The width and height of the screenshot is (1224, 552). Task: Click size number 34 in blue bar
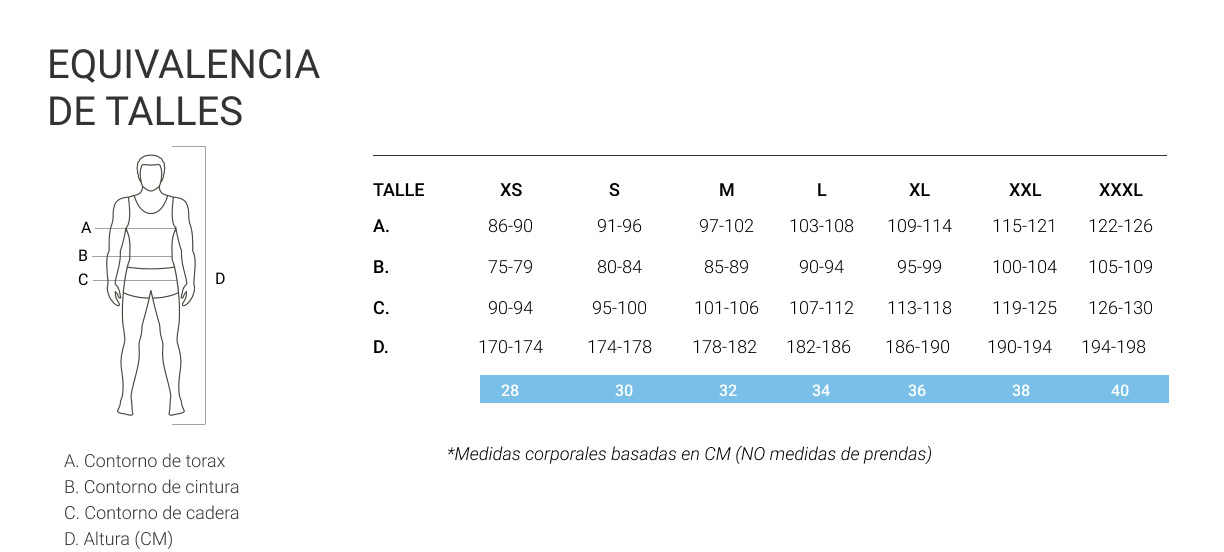pos(821,390)
